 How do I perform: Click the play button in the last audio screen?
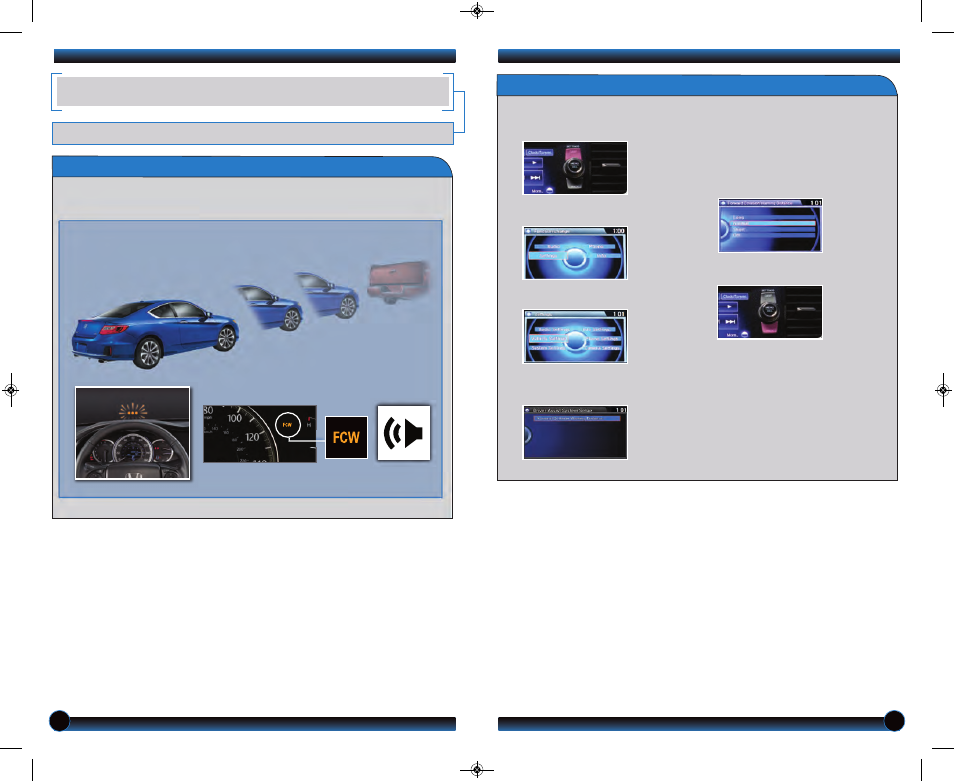[729, 307]
